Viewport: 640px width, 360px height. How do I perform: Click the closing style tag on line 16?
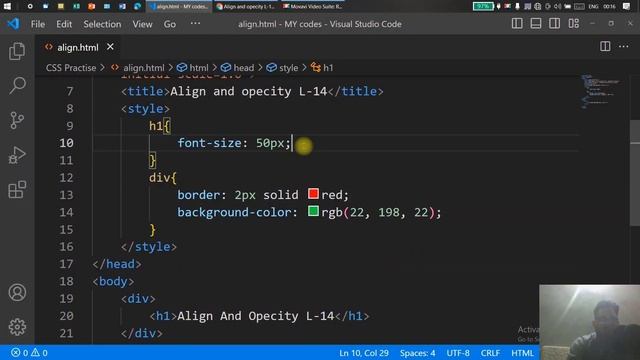click(149, 247)
